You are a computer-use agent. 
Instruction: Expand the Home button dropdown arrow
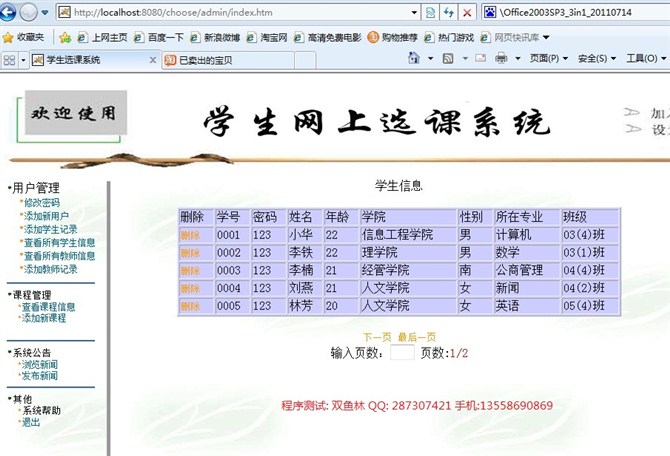pos(430,58)
